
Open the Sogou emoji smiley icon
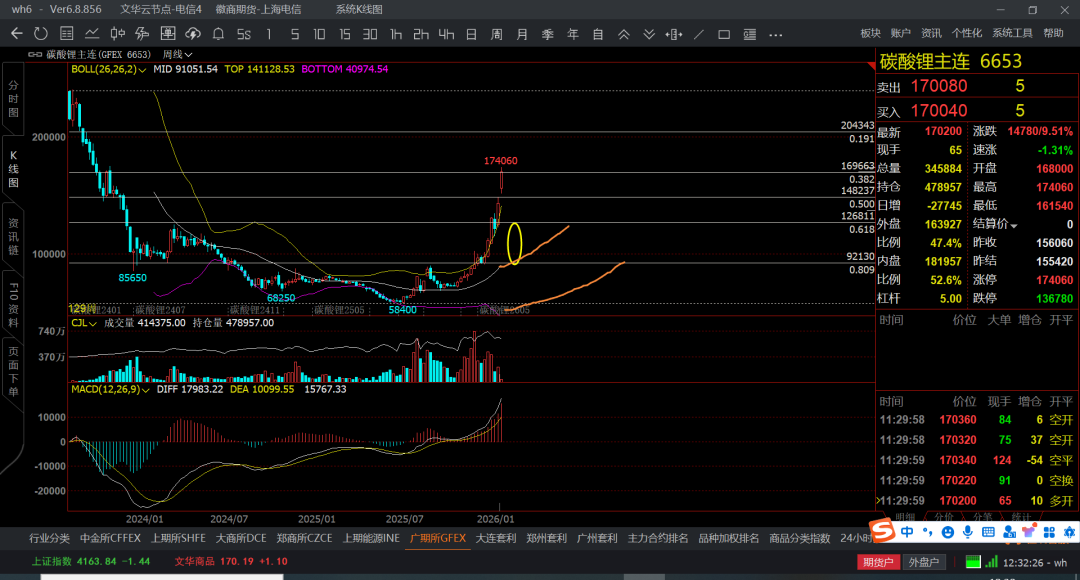(x=948, y=532)
